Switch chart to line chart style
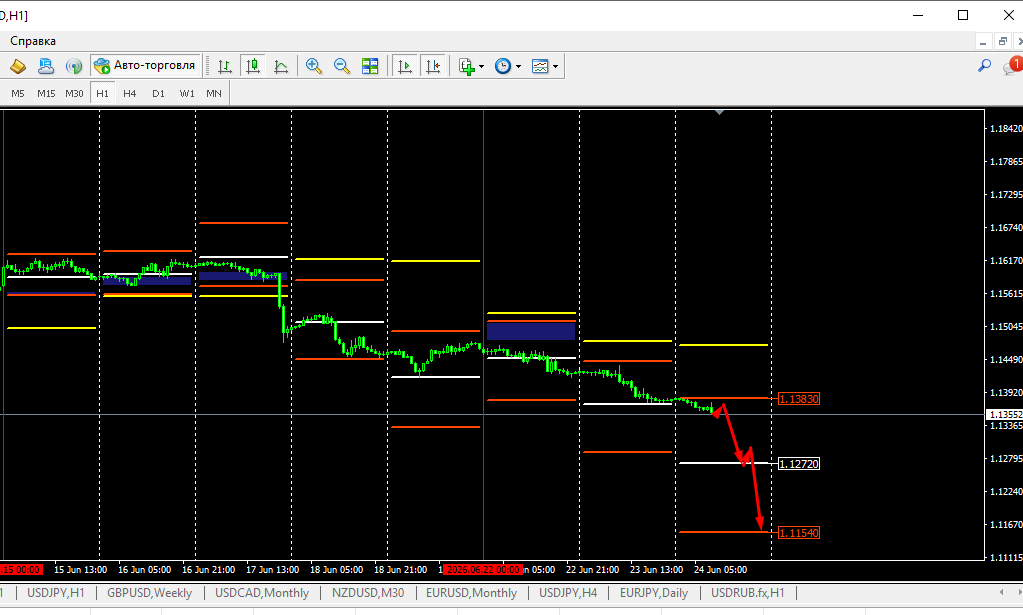This screenshot has width=1023, height=615. (x=281, y=66)
